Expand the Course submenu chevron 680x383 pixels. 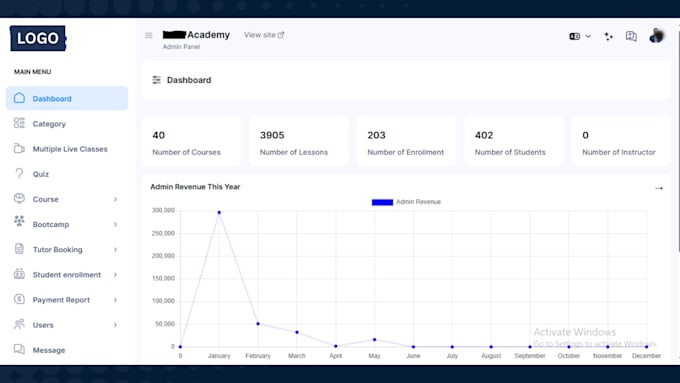115,199
